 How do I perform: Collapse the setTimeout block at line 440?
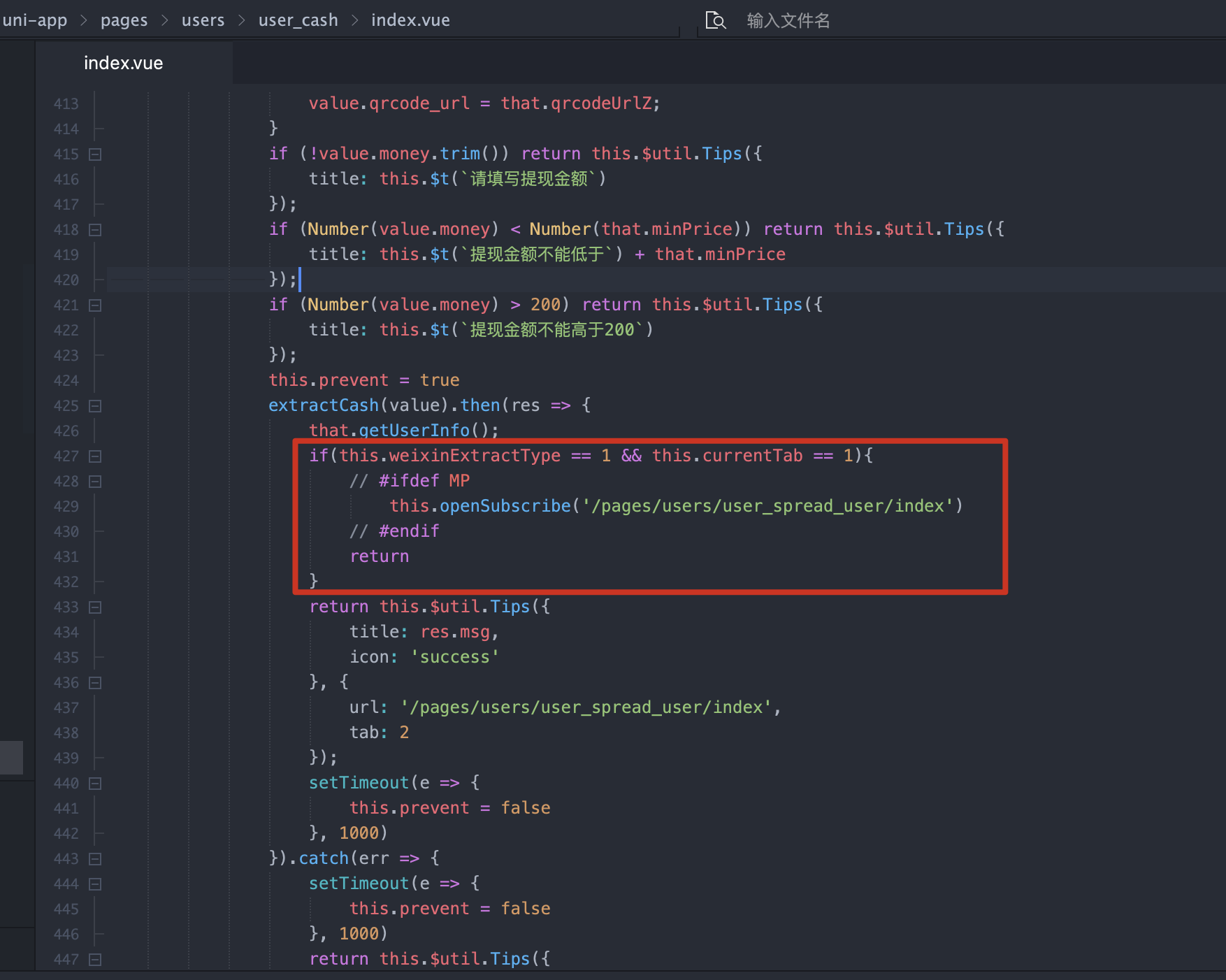click(96, 784)
